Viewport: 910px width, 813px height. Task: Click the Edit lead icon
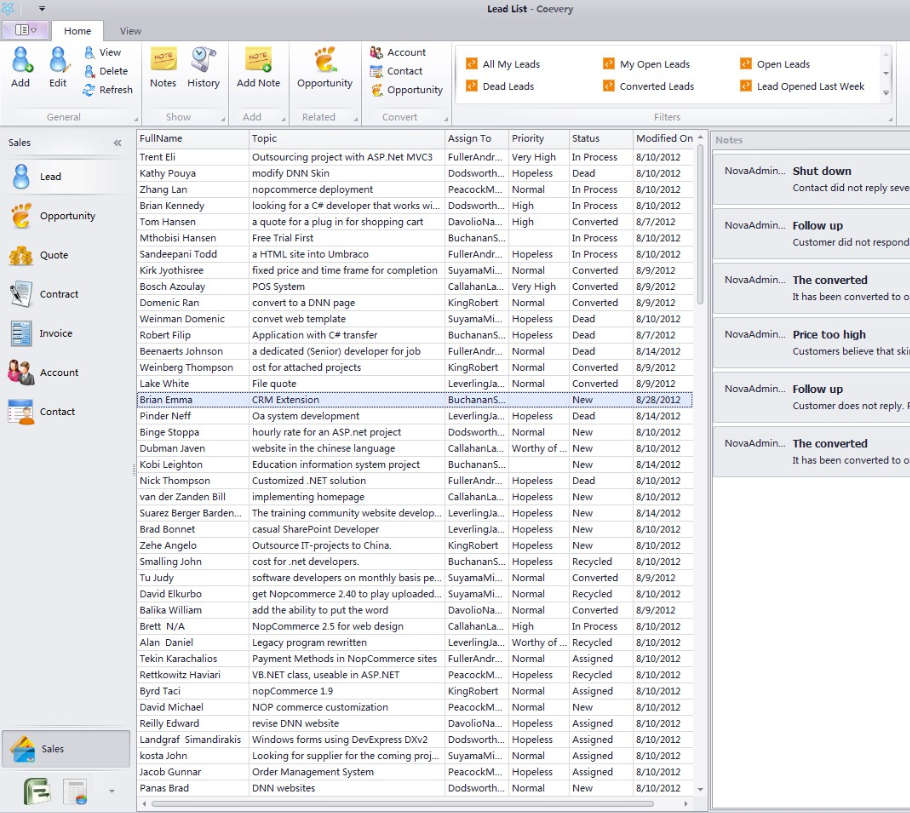[58, 62]
